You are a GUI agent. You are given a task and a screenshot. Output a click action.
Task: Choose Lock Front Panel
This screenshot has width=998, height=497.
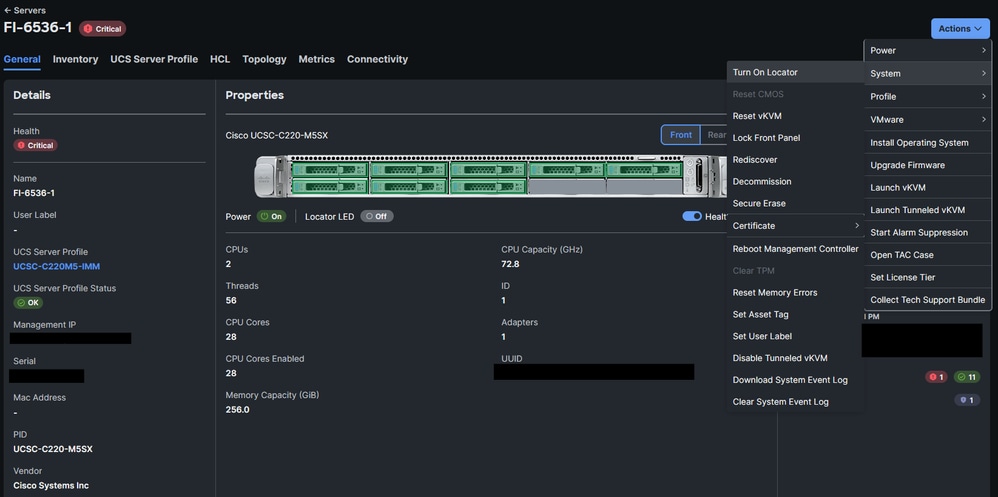(795, 137)
